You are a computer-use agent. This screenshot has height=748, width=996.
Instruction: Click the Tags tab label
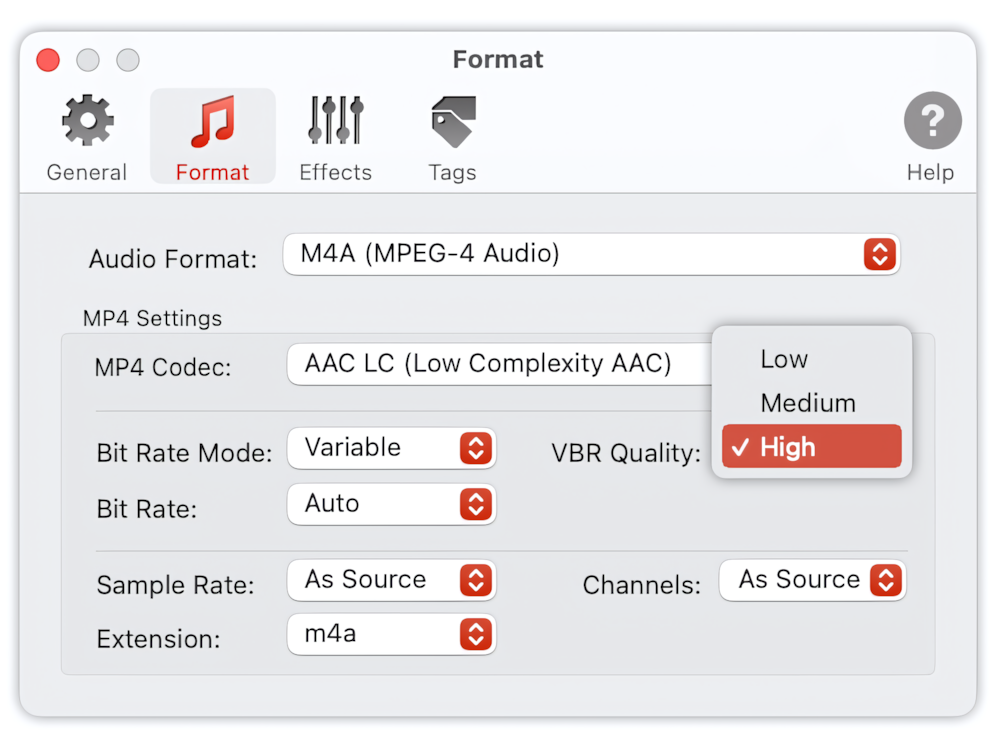[452, 173]
